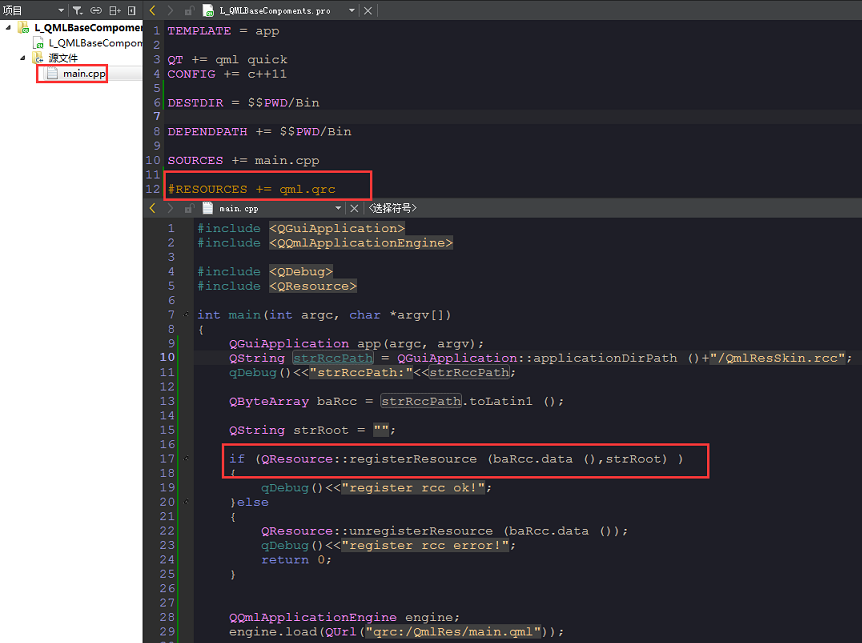Toggle the main.cpp write lock icon
The height and width of the screenshot is (643, 862).
pyautogui.click(x=189, y=208)
